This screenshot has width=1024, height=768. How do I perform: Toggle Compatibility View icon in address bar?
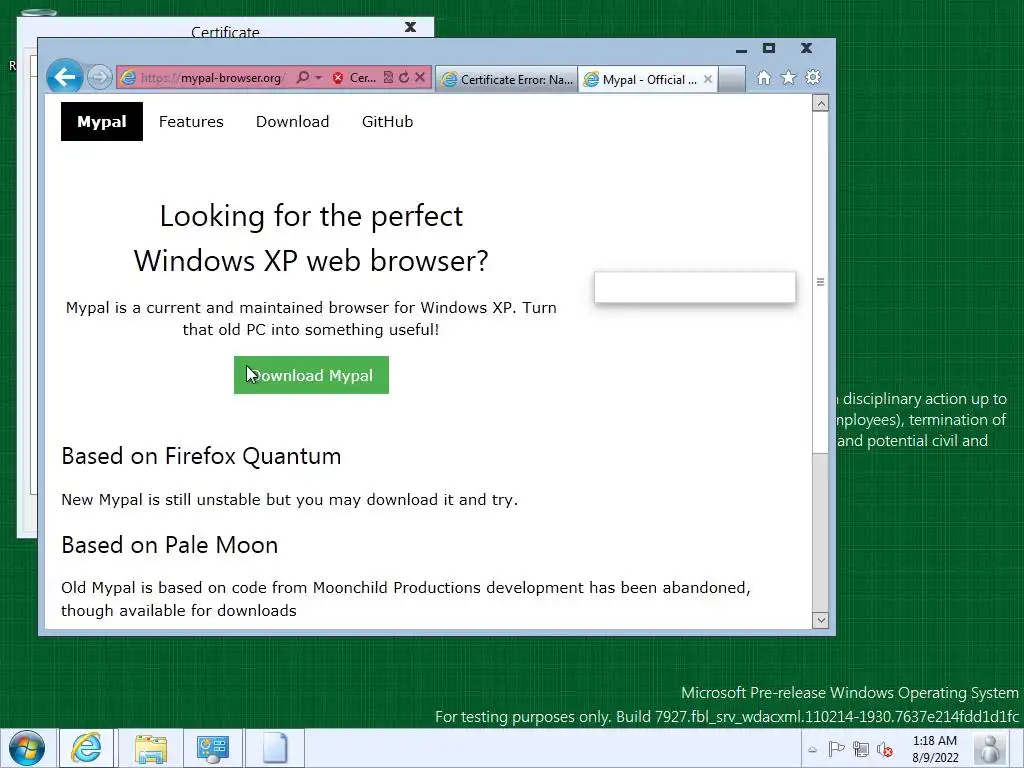(388, 77)
